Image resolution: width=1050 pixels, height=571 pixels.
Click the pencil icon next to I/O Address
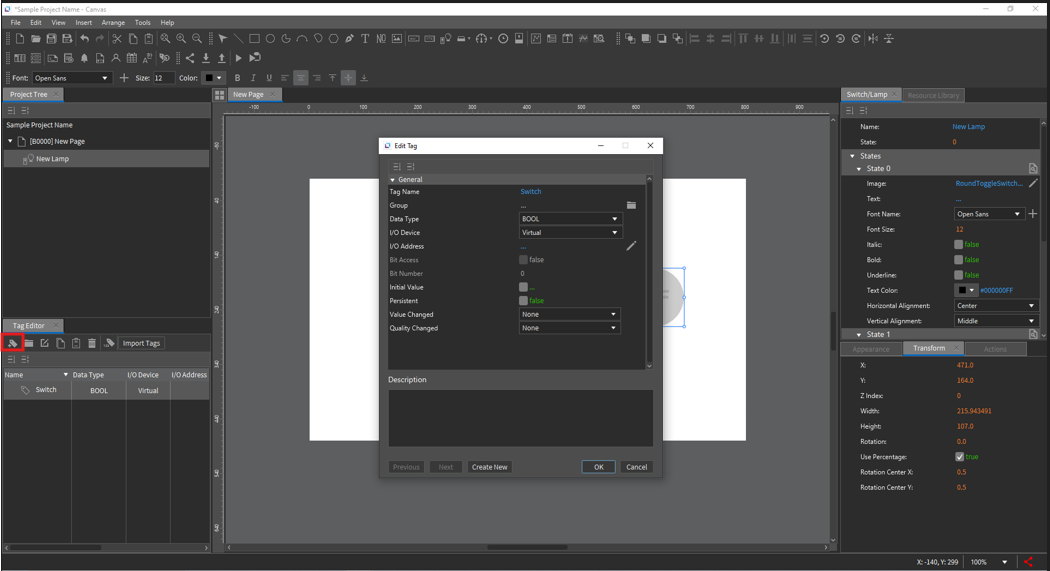(x=631, y=246)
